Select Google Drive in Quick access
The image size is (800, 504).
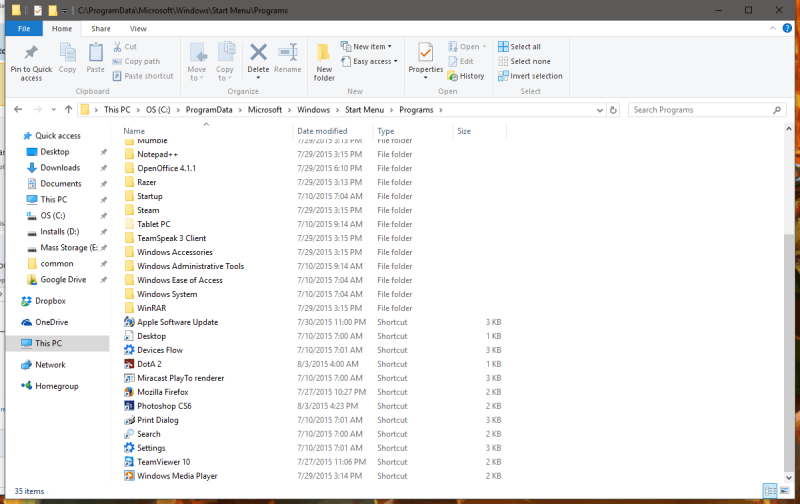tap(63, 280)
